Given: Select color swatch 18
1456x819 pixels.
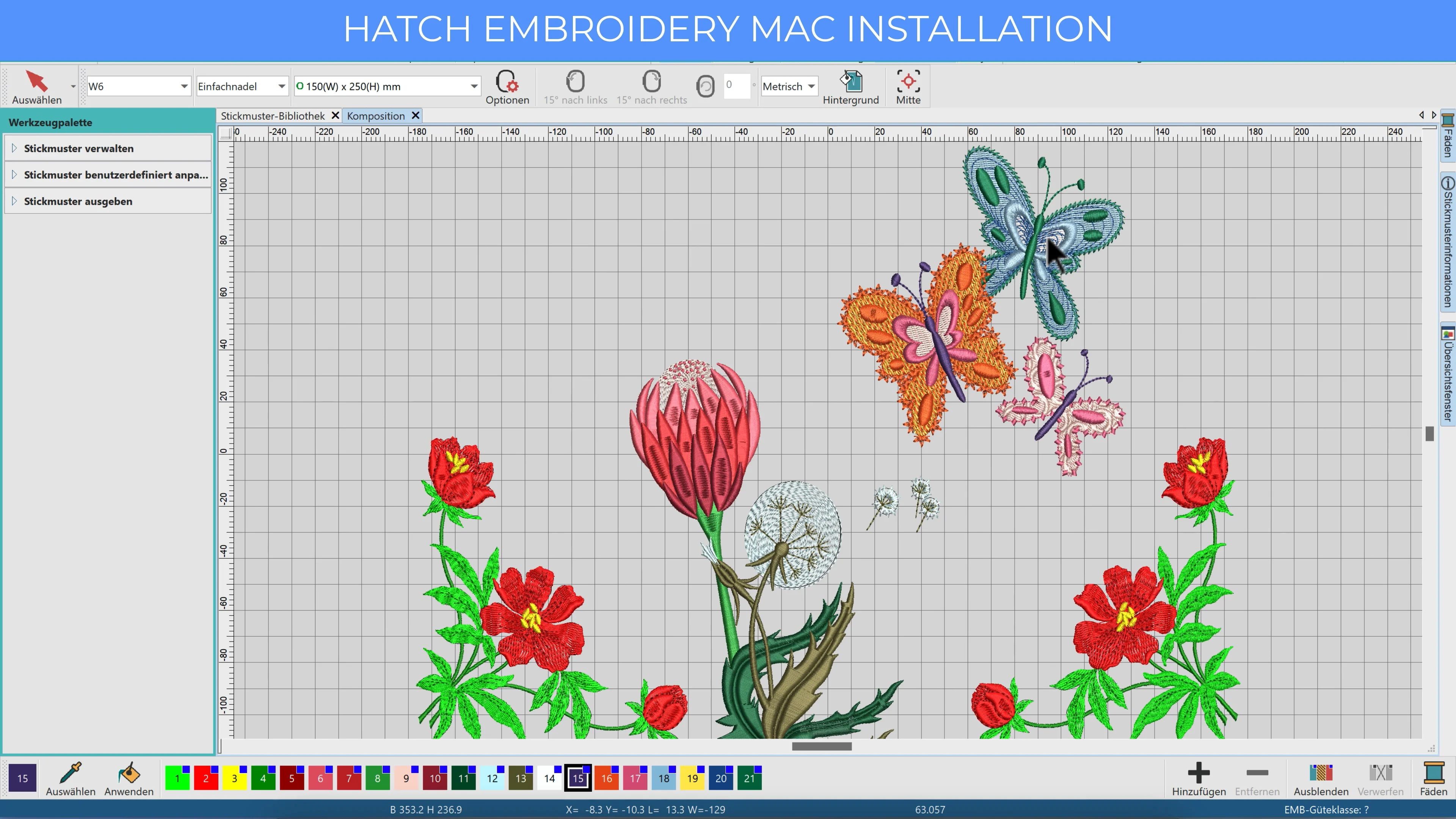Looking at the screenshot, I should pos(664,778).
